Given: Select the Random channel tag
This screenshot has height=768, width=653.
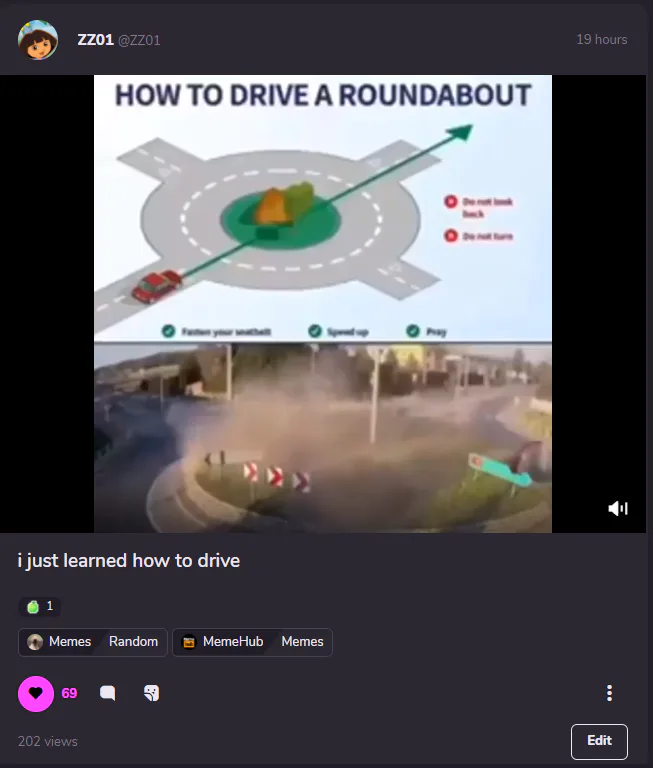Looking at the screenshot, I should coord(133,642).
